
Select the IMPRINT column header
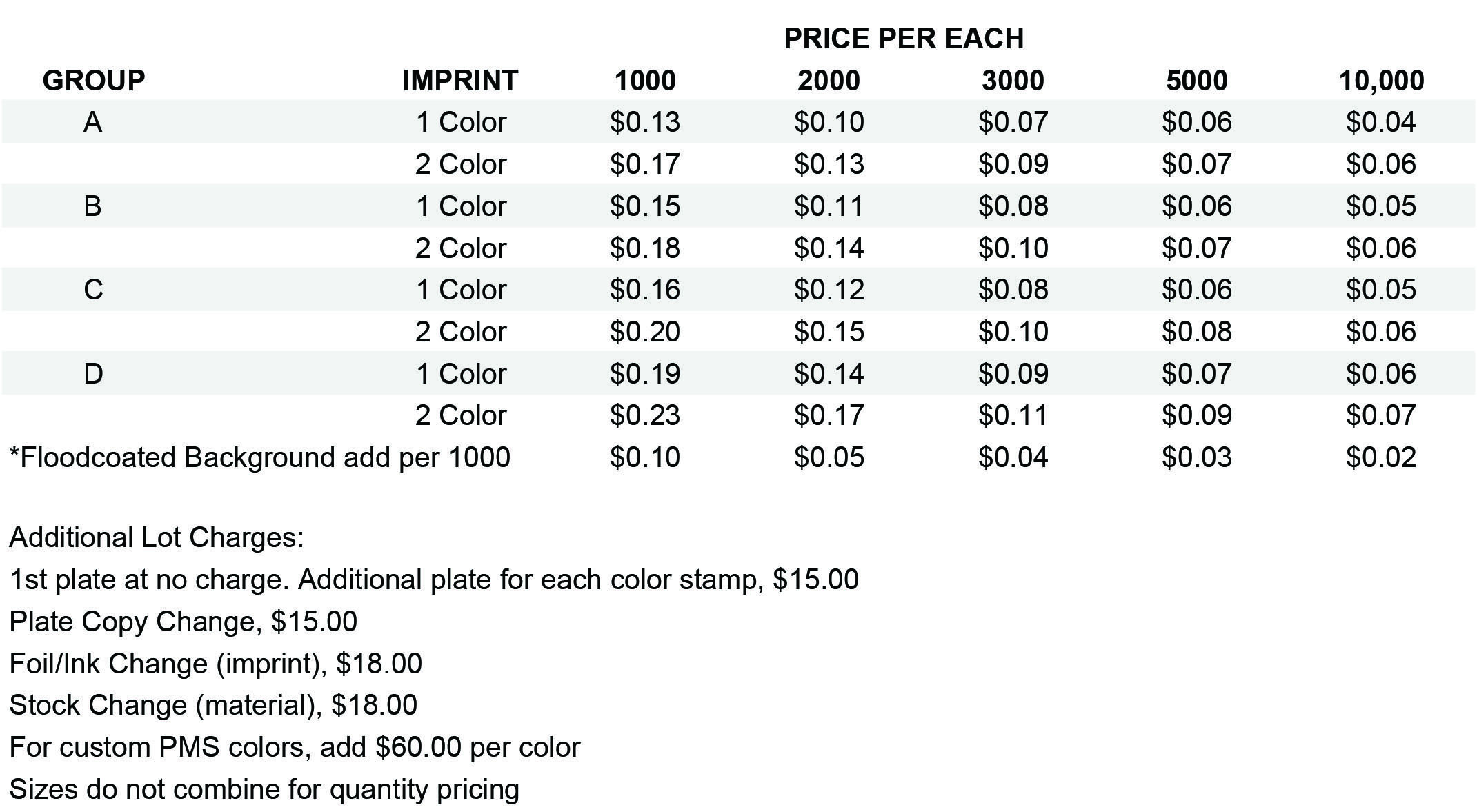460,81
